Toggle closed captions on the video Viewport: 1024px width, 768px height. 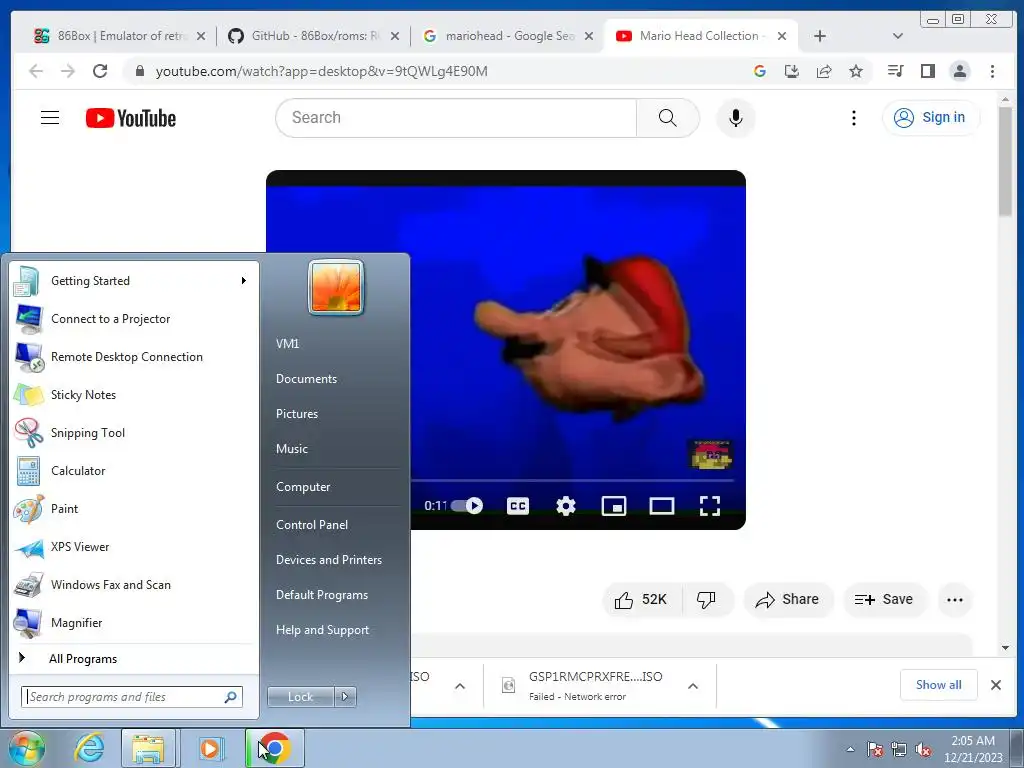518,505
